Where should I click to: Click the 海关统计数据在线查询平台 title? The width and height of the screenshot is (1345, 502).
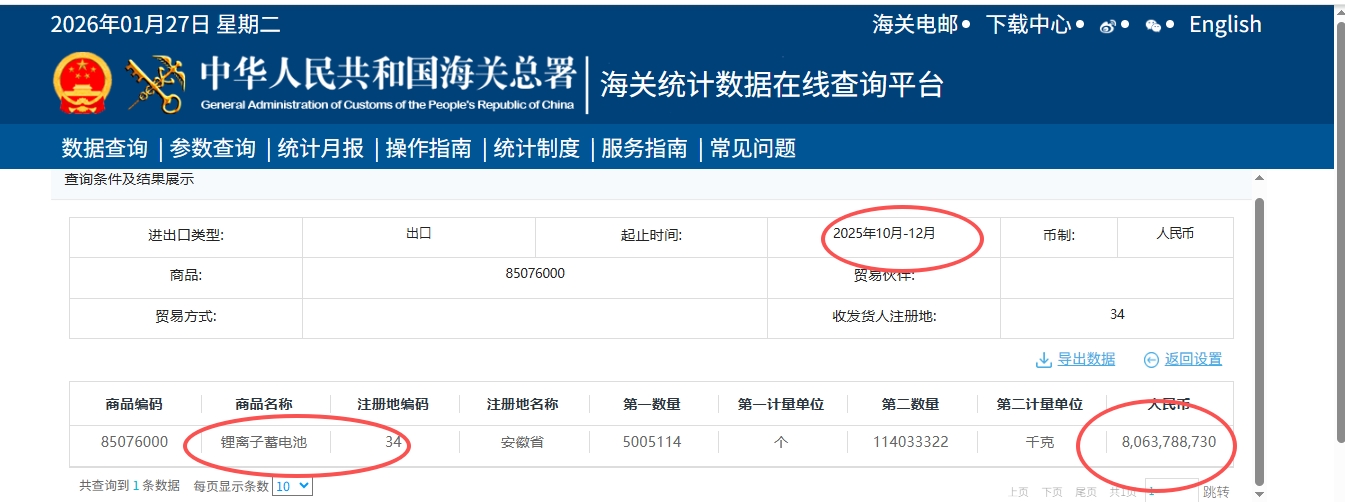772,85
